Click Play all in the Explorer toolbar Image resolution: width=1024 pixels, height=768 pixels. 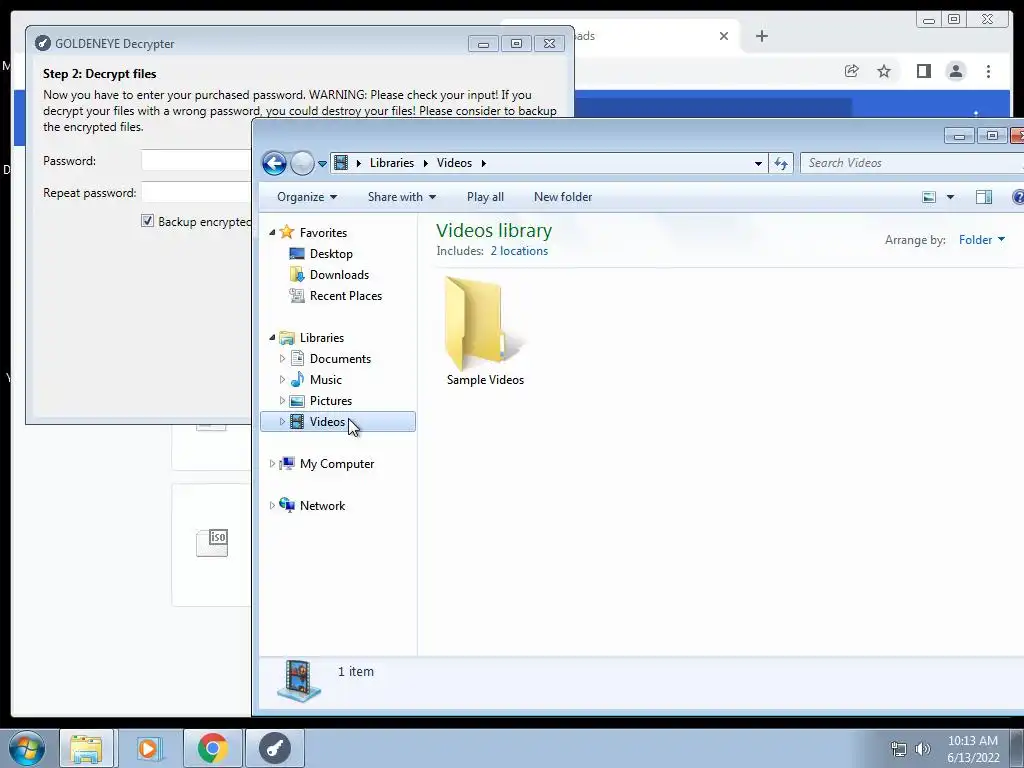[485, 197]
